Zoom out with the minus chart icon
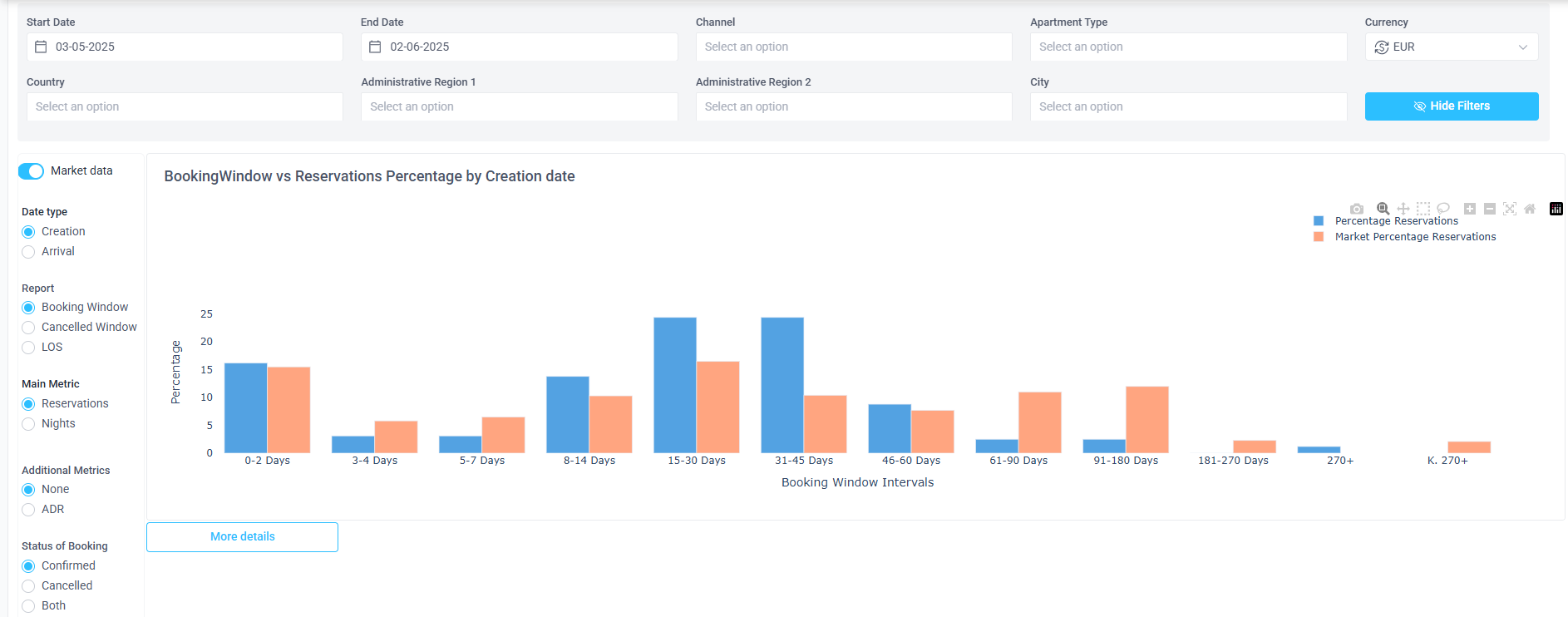 (1490, 209)
